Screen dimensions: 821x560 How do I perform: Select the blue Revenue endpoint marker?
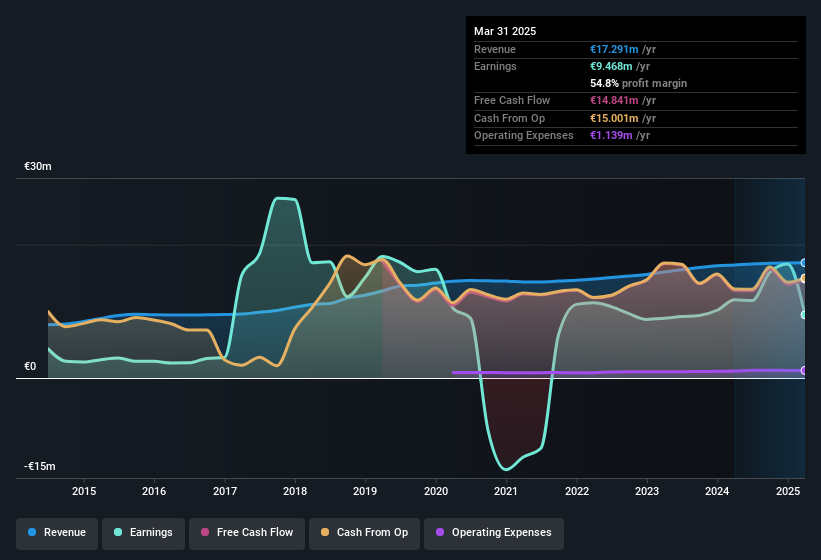(804, 263)
